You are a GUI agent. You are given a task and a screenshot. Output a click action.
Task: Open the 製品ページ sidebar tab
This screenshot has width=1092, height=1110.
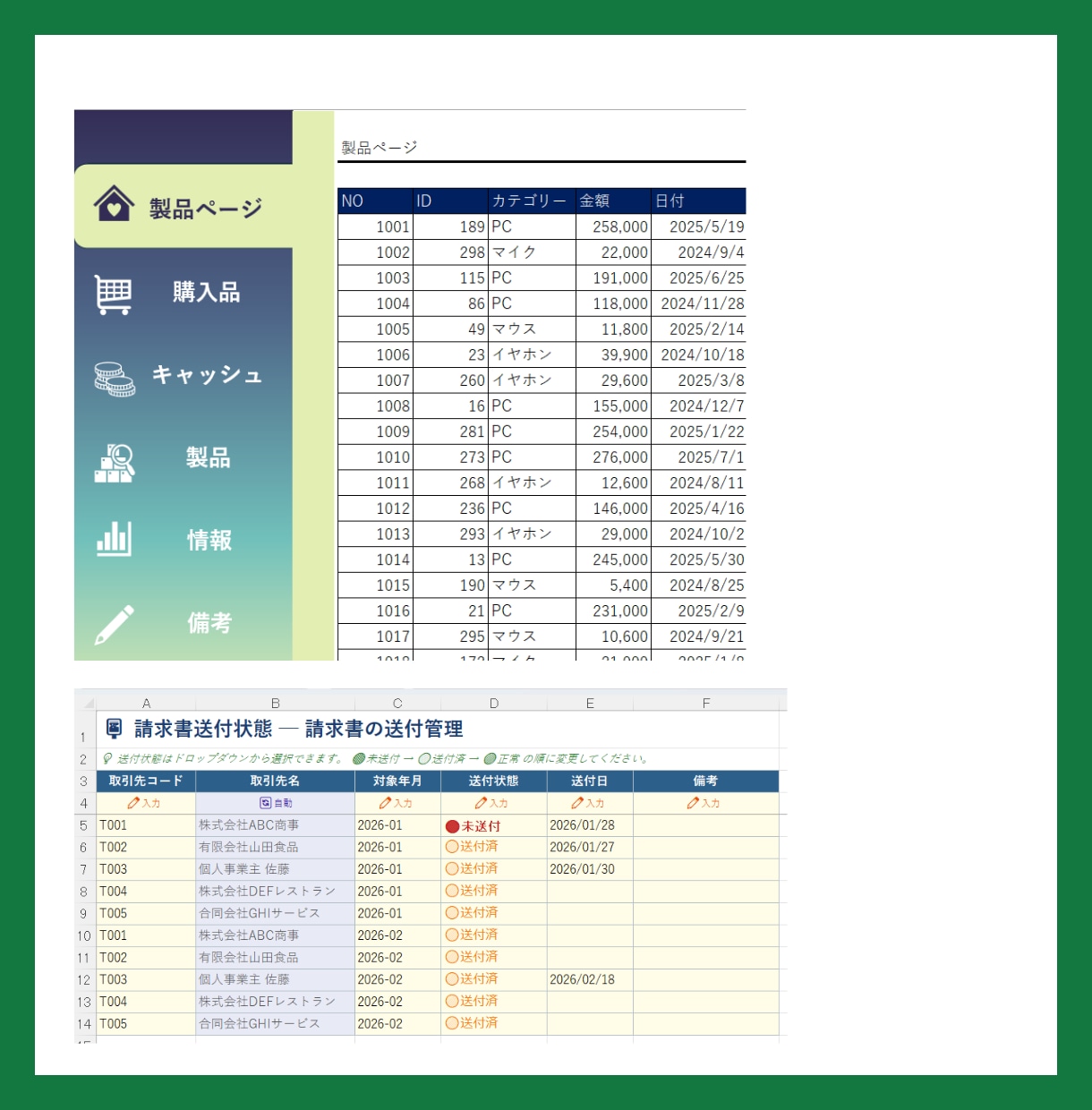183,207
